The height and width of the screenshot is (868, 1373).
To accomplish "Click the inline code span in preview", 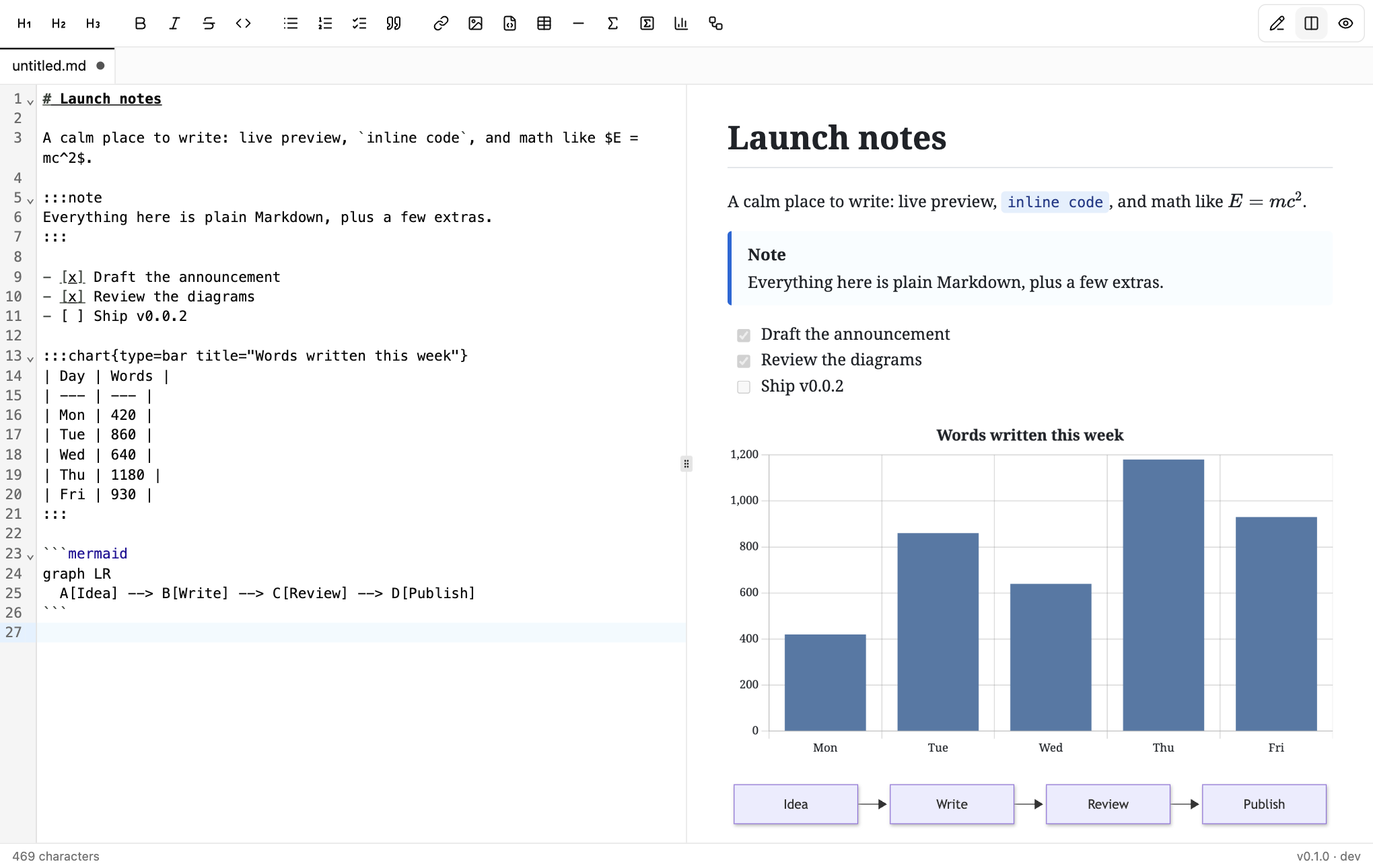I will [1055, 202].
